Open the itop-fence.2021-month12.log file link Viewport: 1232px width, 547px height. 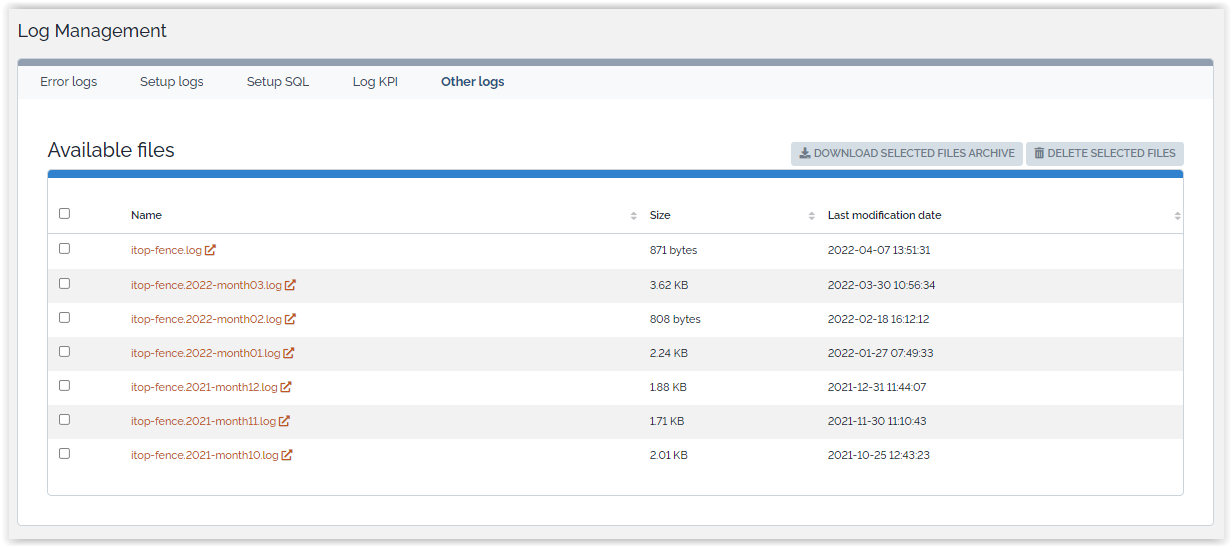(x=204, y=387)
